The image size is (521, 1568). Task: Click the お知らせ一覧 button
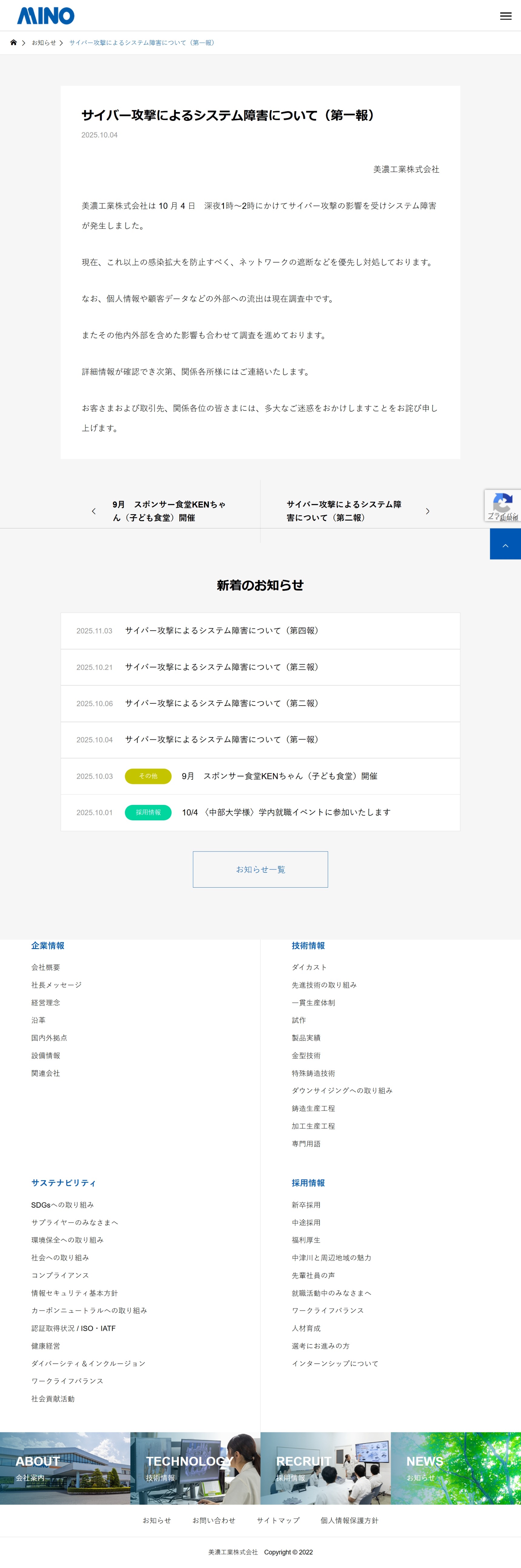[x=260, y=869]
